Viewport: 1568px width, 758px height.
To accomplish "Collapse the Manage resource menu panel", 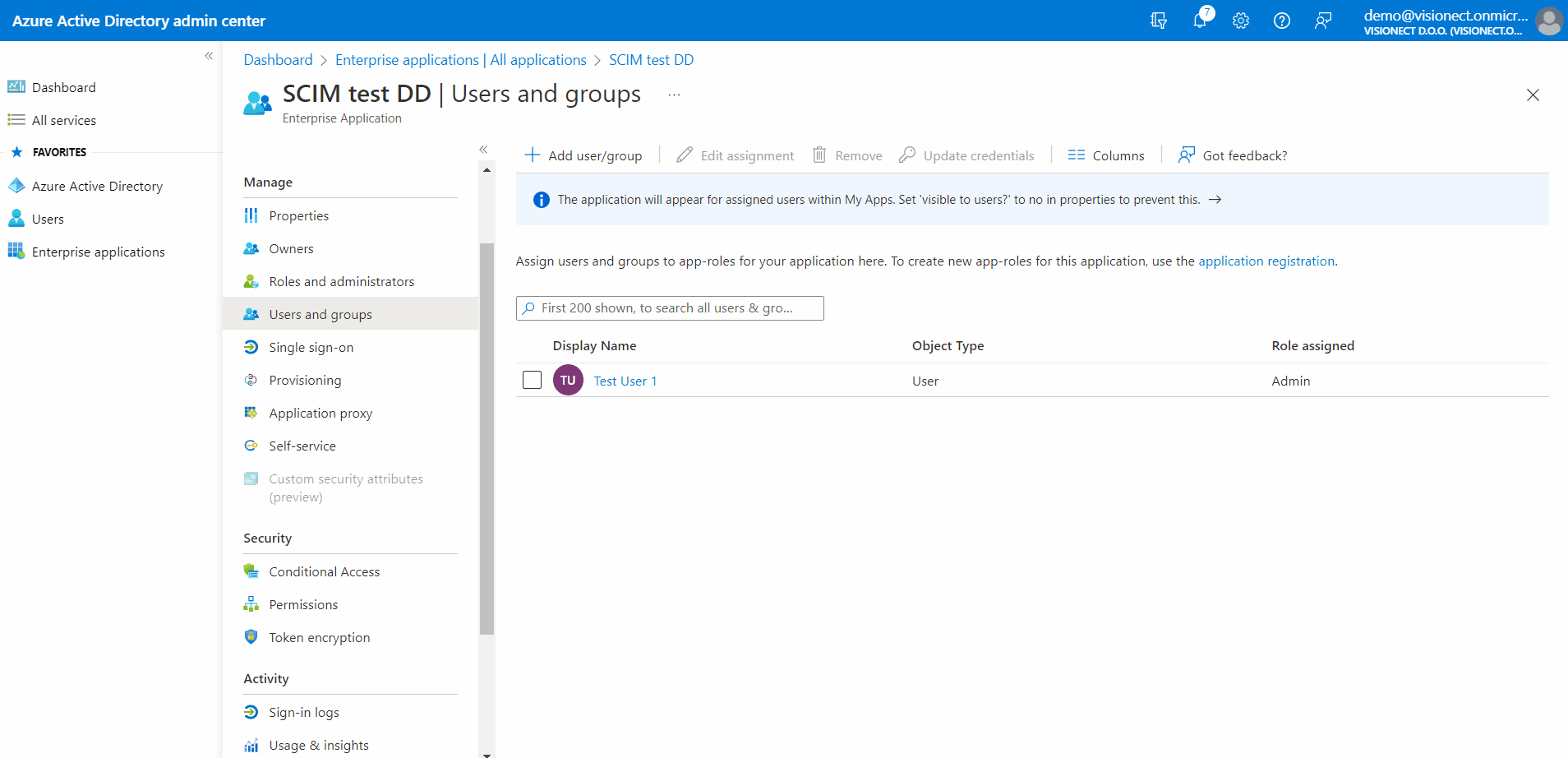I will [x=483, y=150].
